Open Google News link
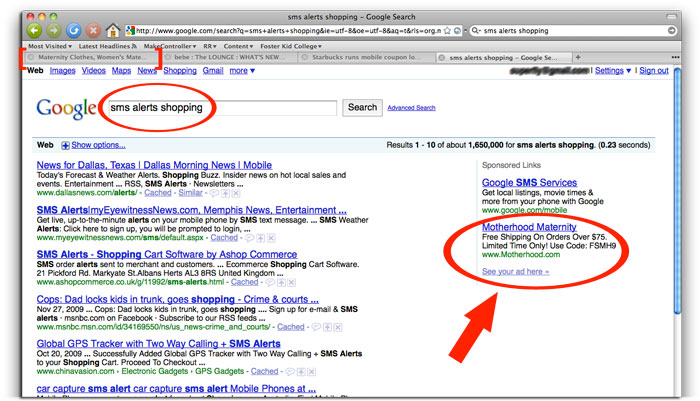The width and height of the screenshot is (700, 401). point(147,71)
